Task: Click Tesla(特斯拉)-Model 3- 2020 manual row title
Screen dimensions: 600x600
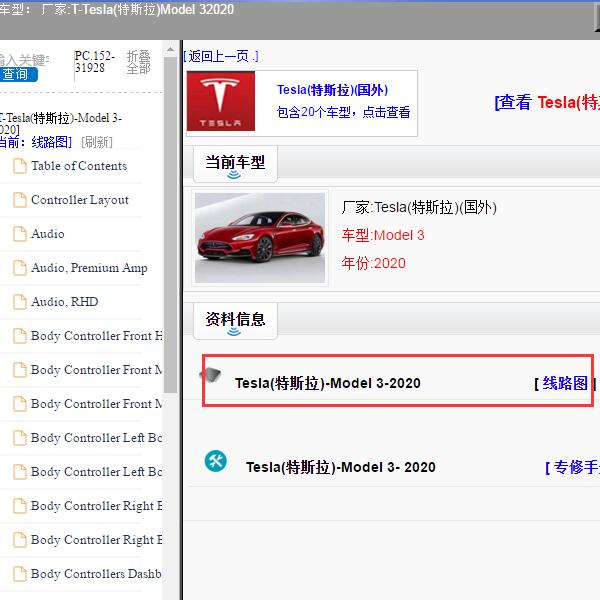Action: (x=341, y=467)
